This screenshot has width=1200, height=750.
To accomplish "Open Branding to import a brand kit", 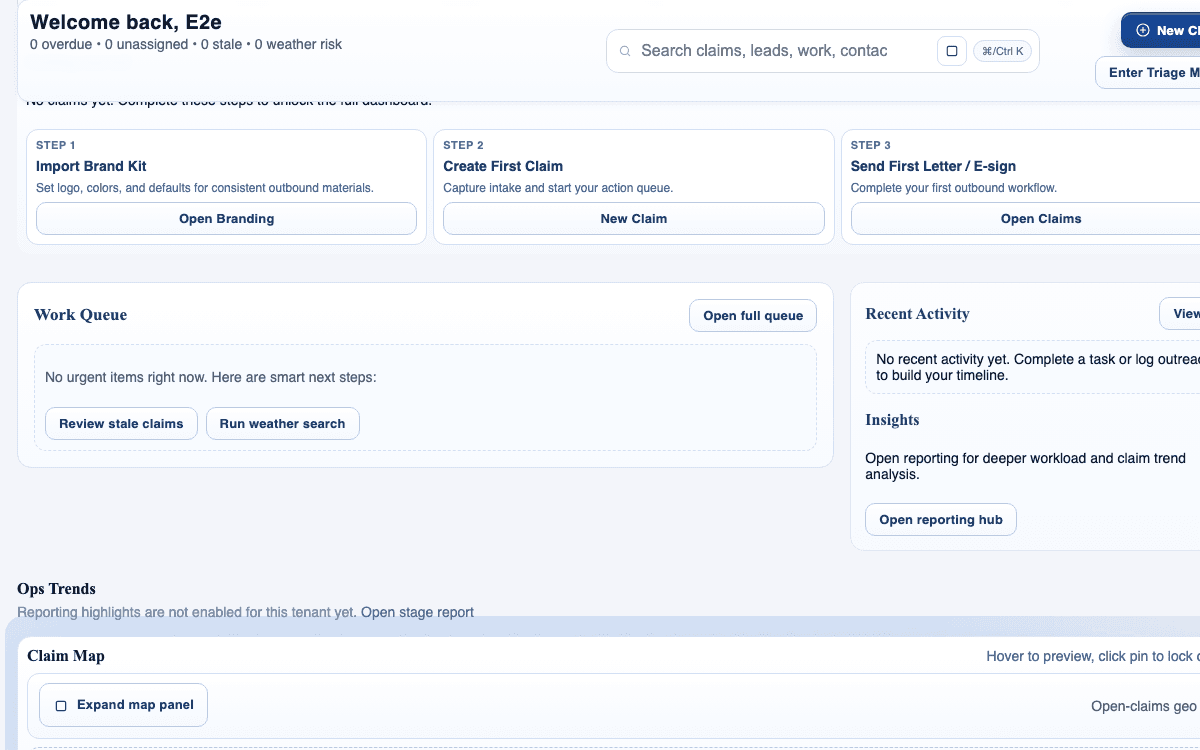I will coord(226,218).
